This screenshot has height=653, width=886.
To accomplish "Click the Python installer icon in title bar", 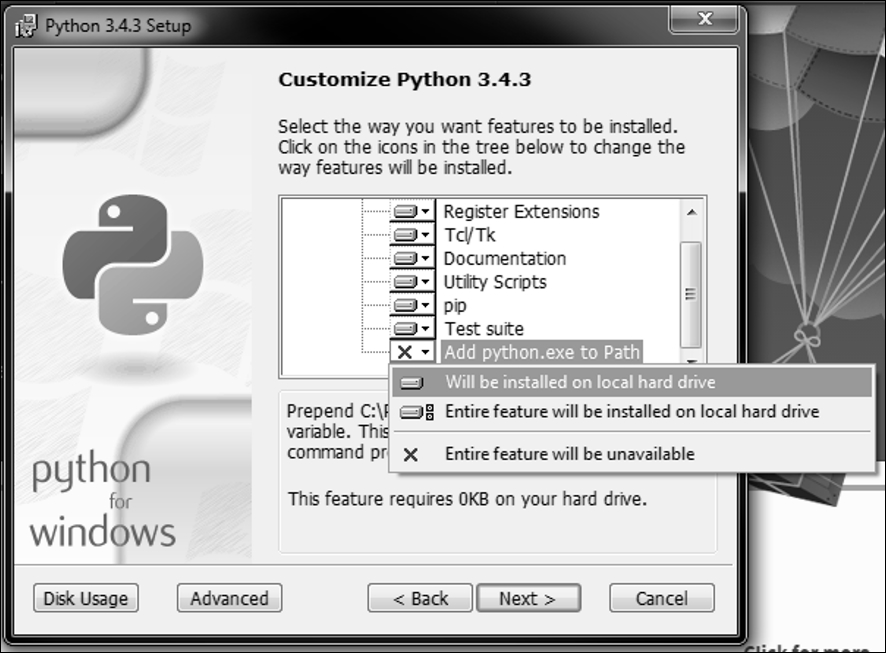I will 27,25.
